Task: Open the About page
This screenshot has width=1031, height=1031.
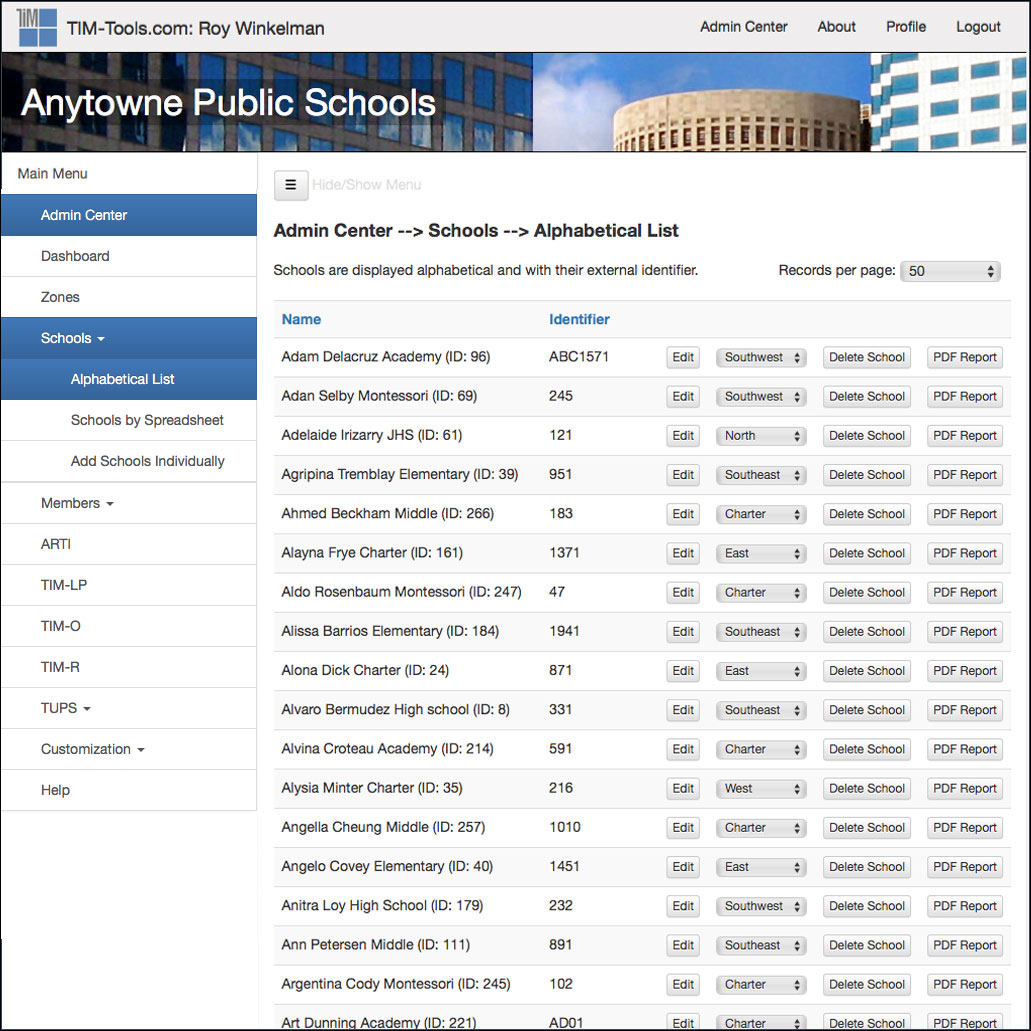Action: pos(836,27)
